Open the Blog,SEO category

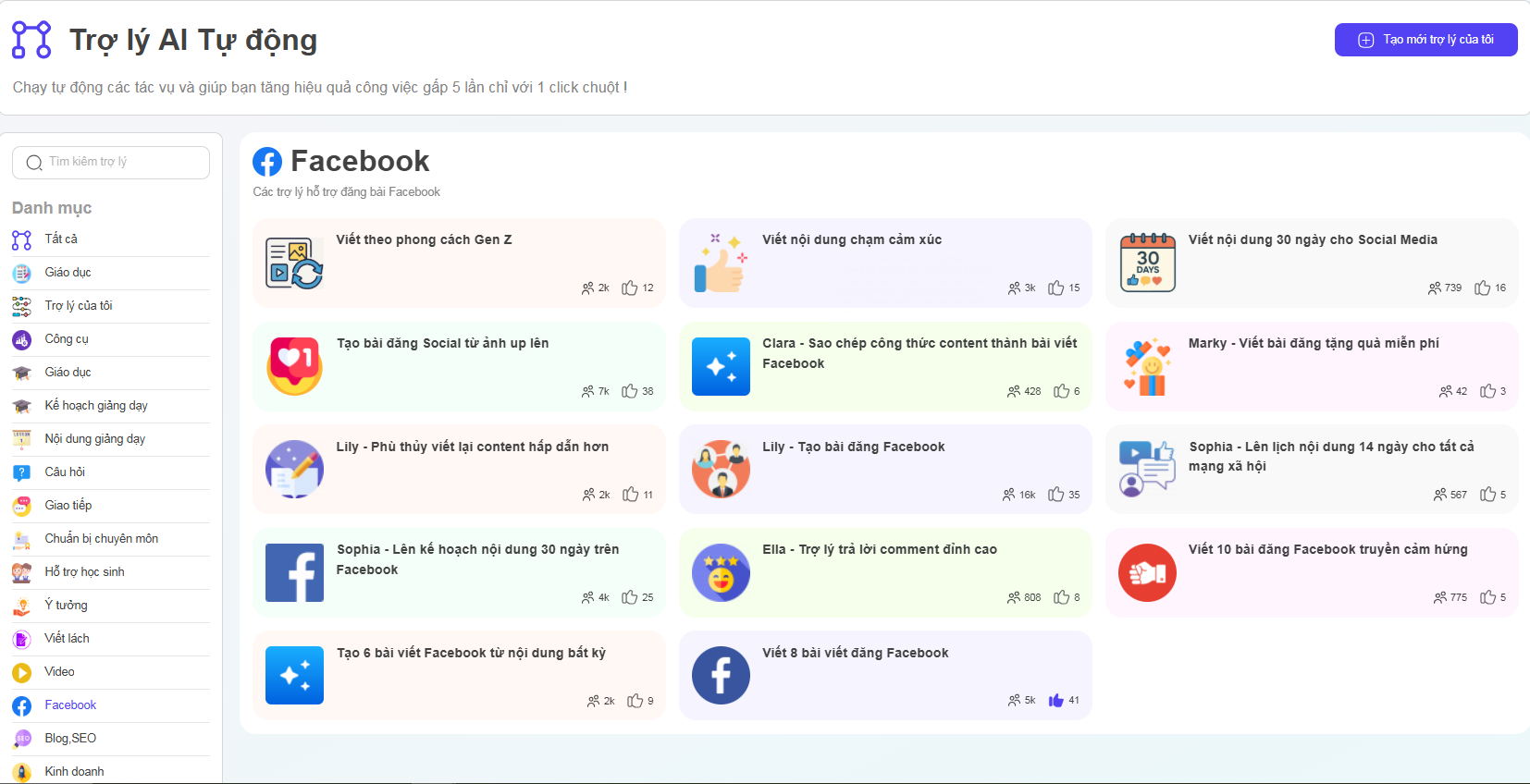coord(70,739)
